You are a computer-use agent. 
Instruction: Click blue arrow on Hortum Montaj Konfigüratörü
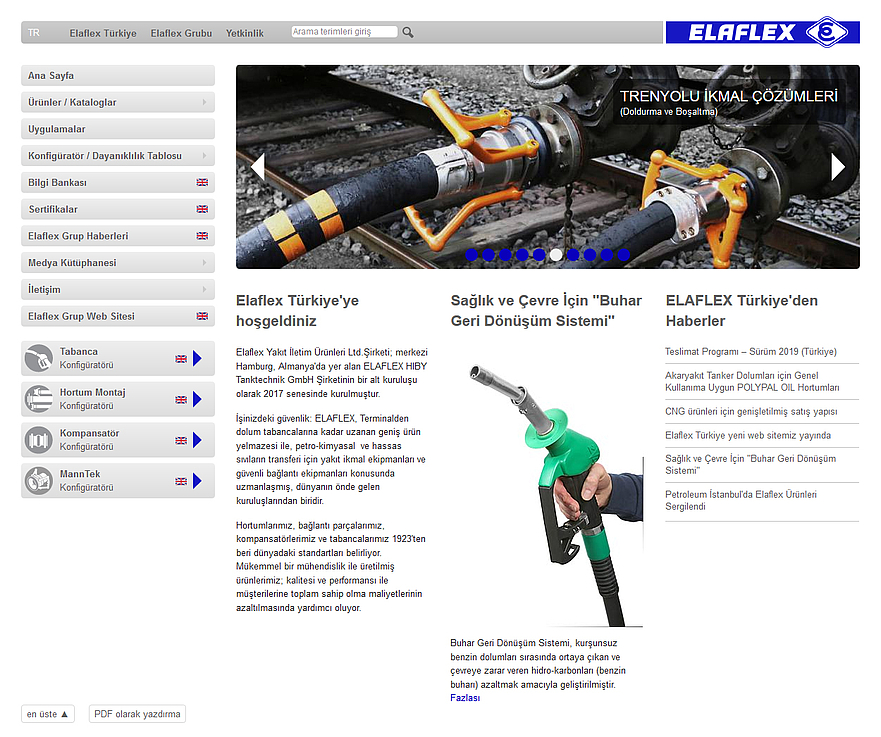[197, 399]
